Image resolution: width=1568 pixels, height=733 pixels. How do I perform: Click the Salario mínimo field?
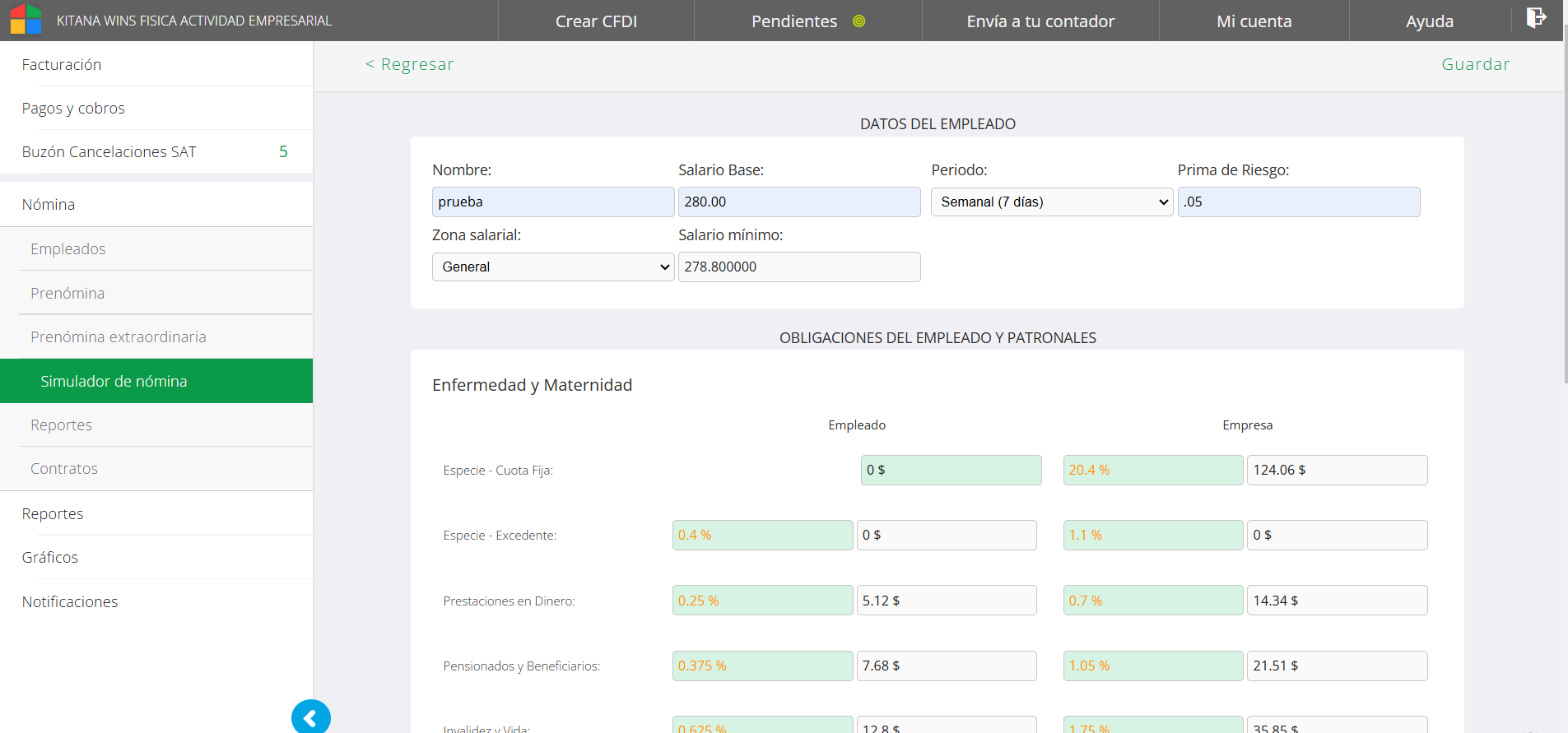(798, 267)
